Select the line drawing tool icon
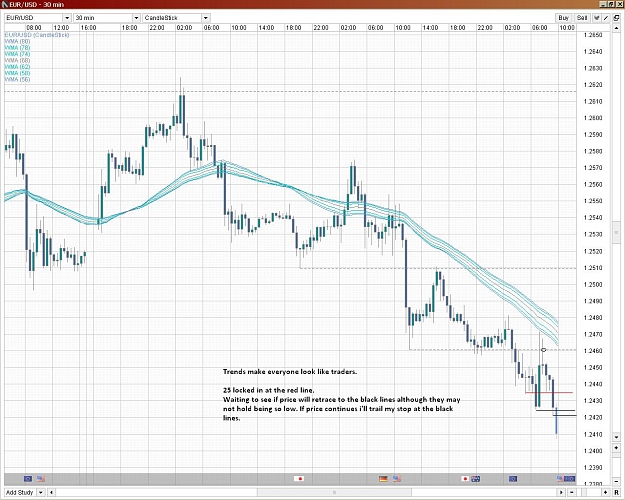 pos(606,18)
